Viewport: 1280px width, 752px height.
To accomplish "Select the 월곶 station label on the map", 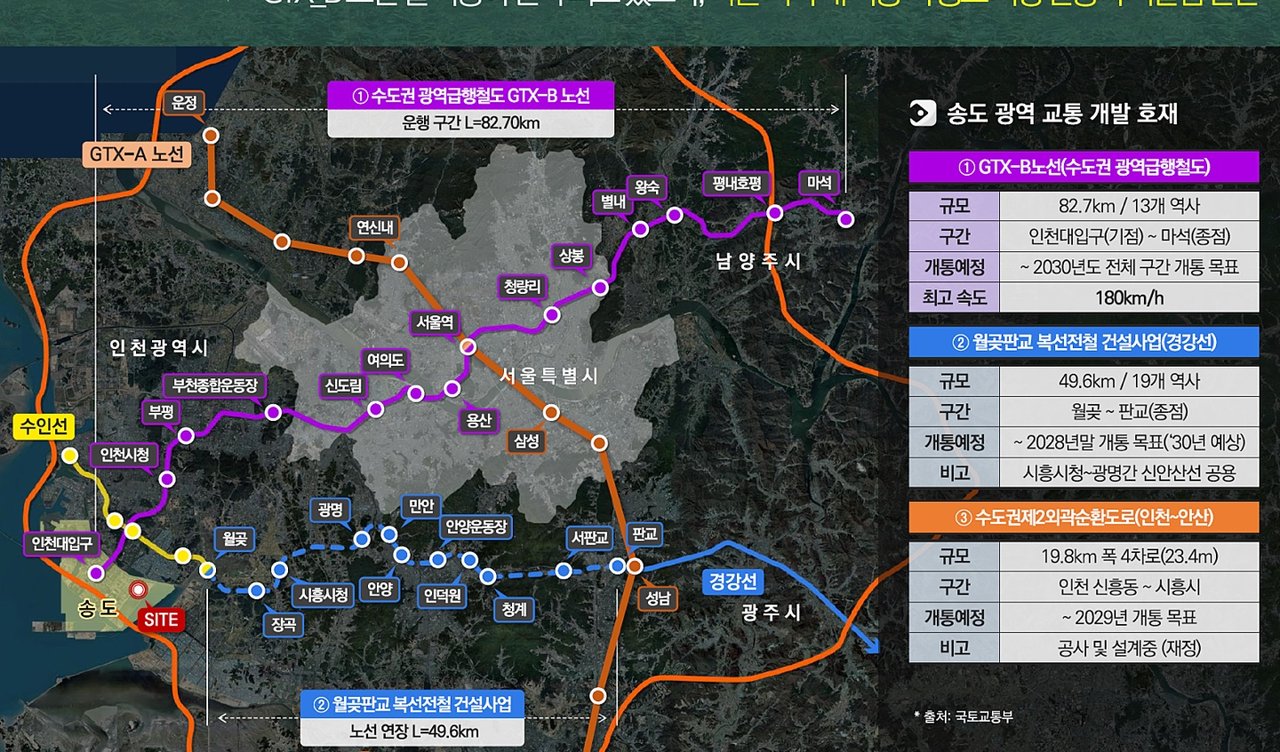I will tap(235, 539).
